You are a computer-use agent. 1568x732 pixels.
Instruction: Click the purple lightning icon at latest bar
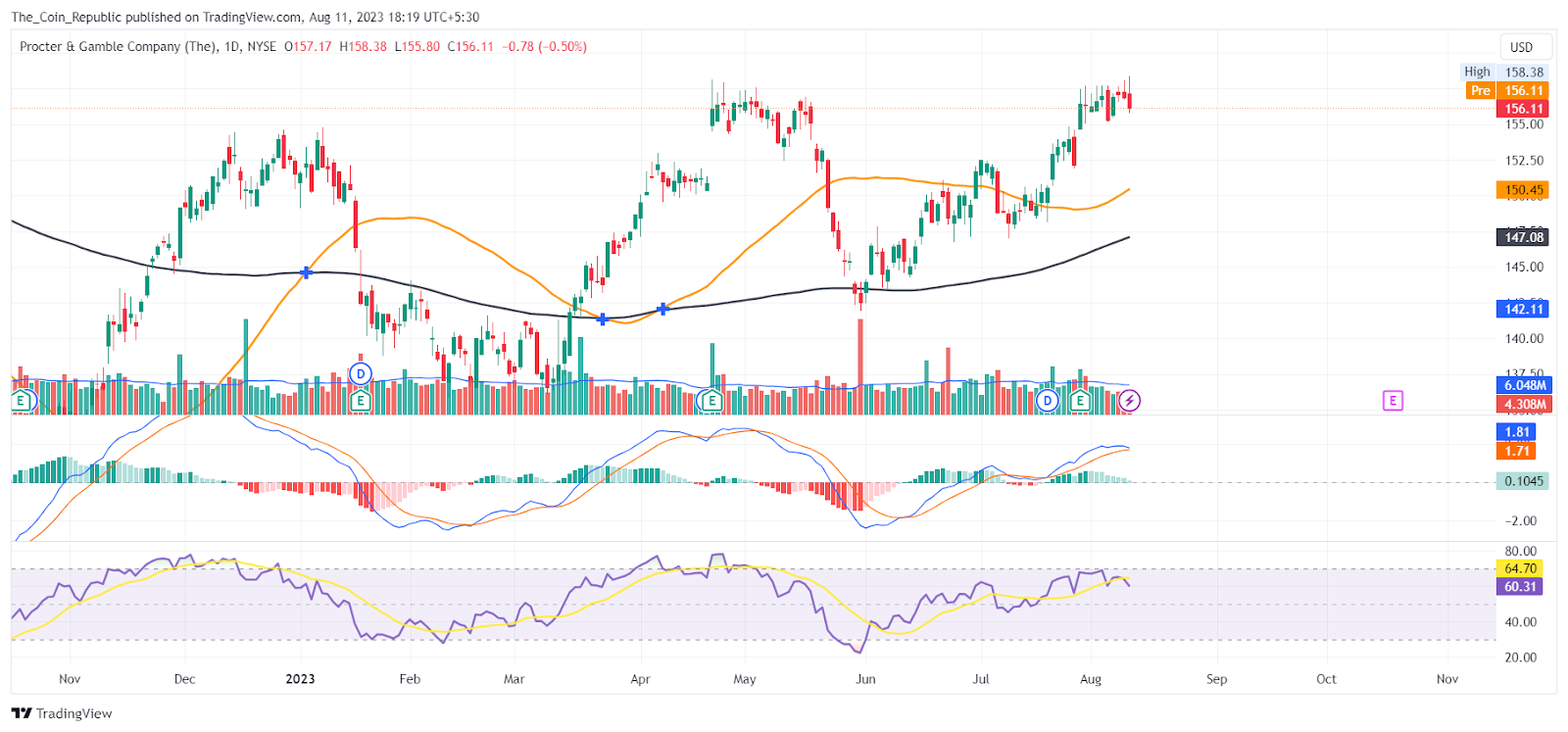coord(1130,400)
